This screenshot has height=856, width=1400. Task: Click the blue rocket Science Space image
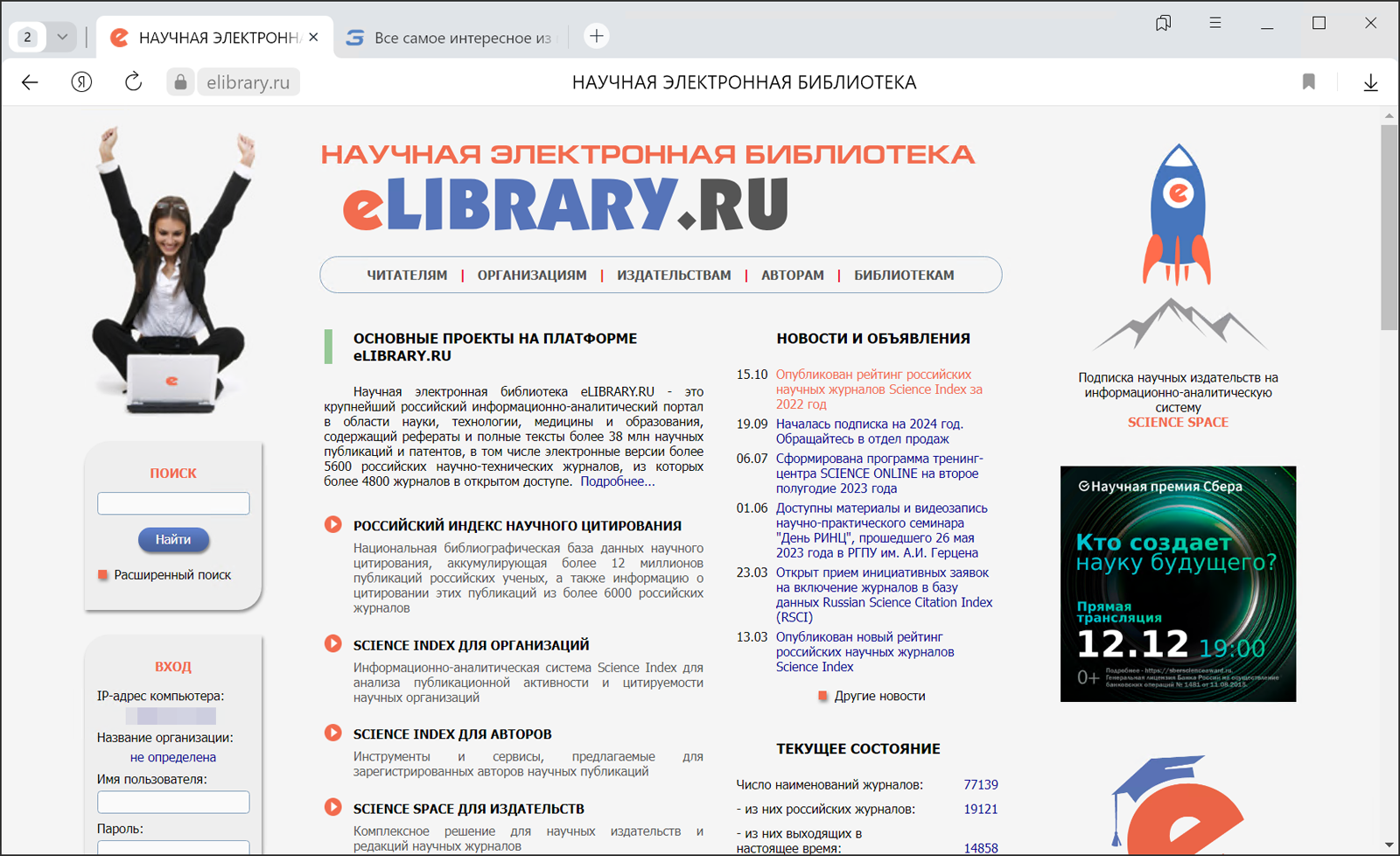1178,215
